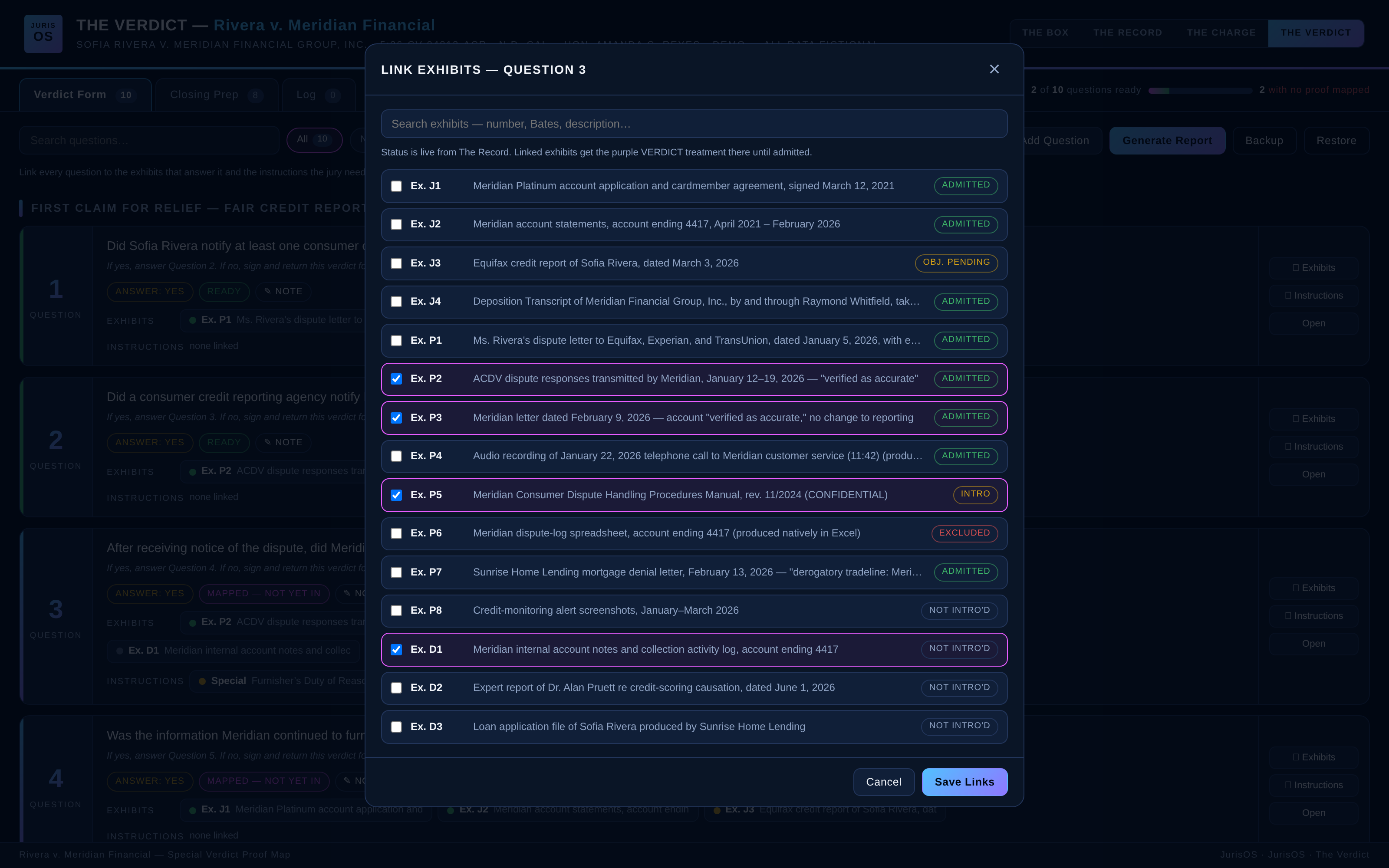This screenshot has height=868, width=1389.
Task: Click Instructions button for Question 4
Action: (1313, 786)
